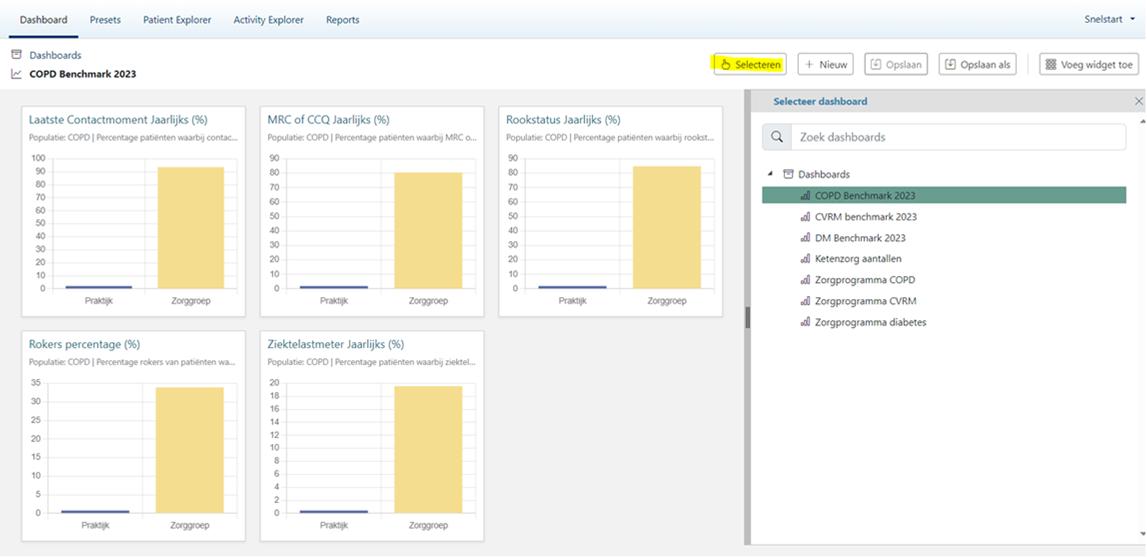The image size is (1147, 557).
Task: Click Opslaan als button
Action: (977, 64)
